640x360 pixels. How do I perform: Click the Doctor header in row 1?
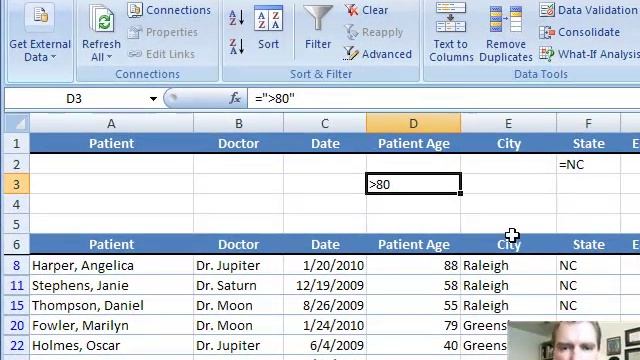click(x=238, y=144)
